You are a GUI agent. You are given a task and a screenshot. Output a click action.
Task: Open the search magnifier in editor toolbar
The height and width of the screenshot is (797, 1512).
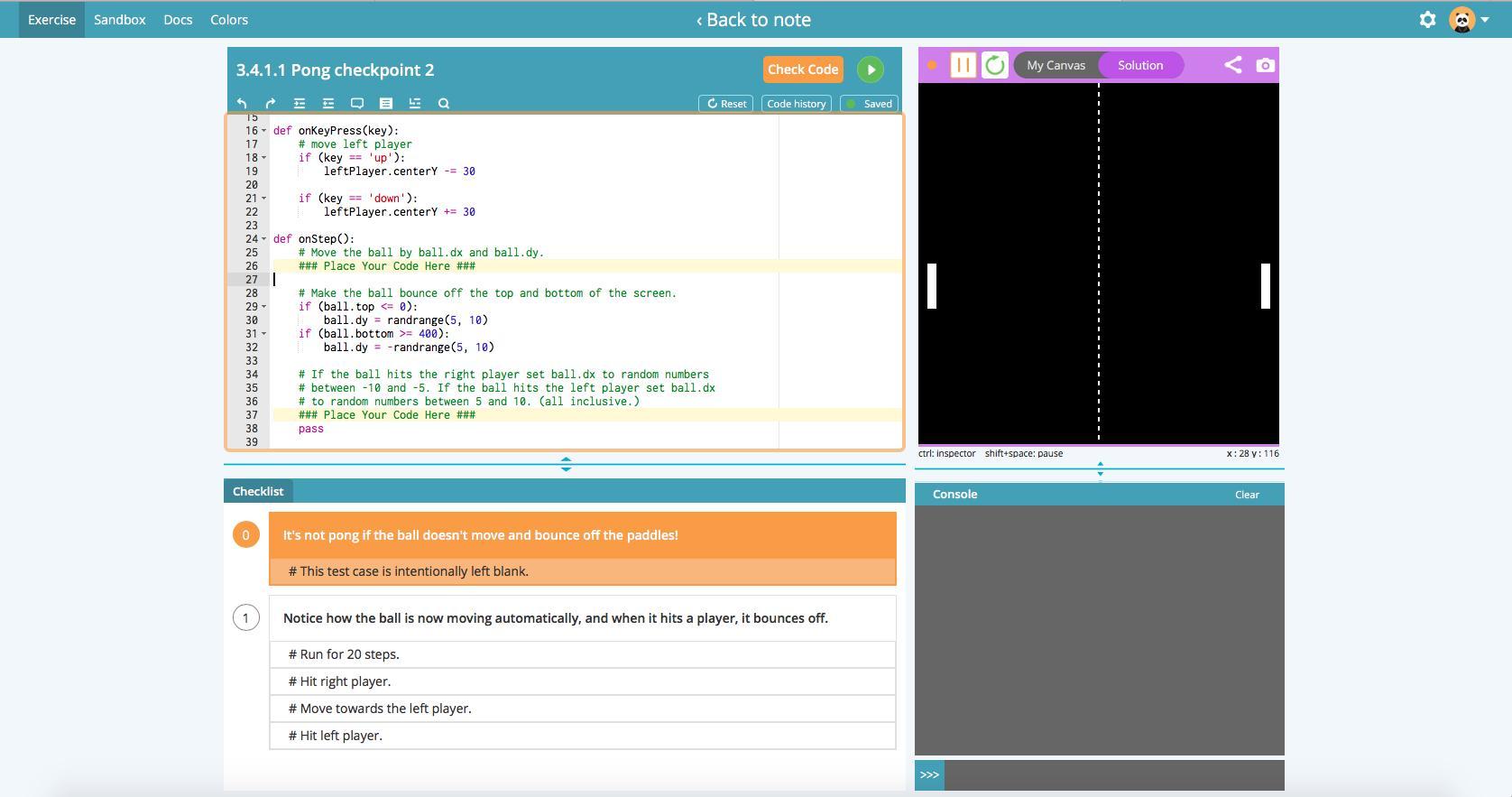(x=444, y=104)
